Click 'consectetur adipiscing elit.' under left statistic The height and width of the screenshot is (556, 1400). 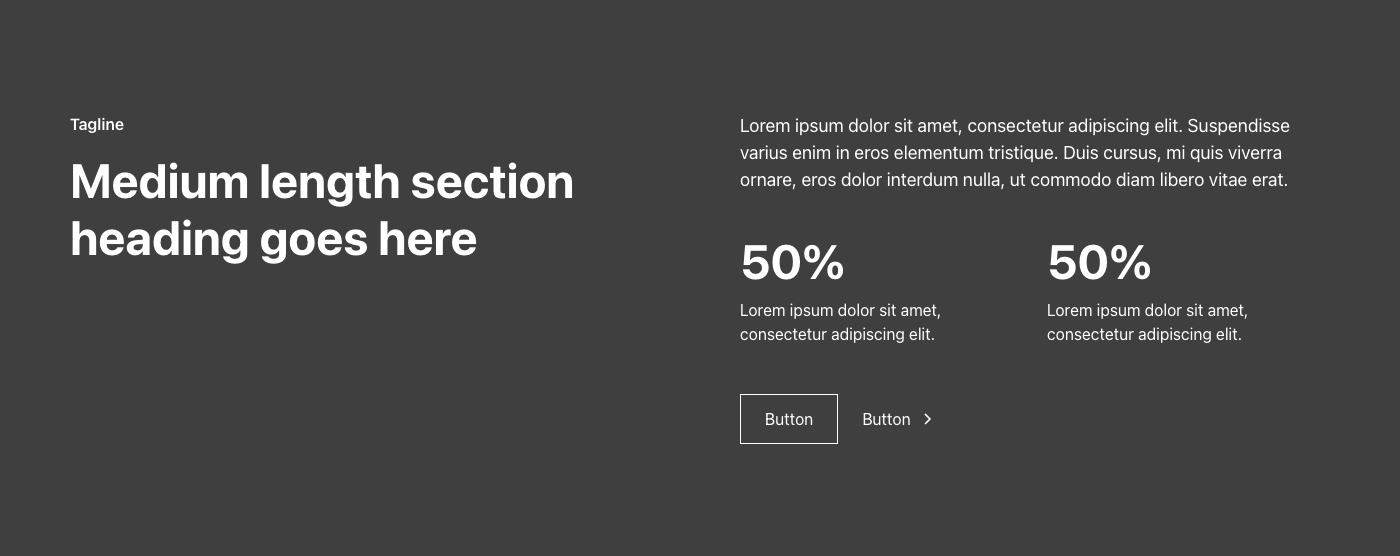click(837, 335)
